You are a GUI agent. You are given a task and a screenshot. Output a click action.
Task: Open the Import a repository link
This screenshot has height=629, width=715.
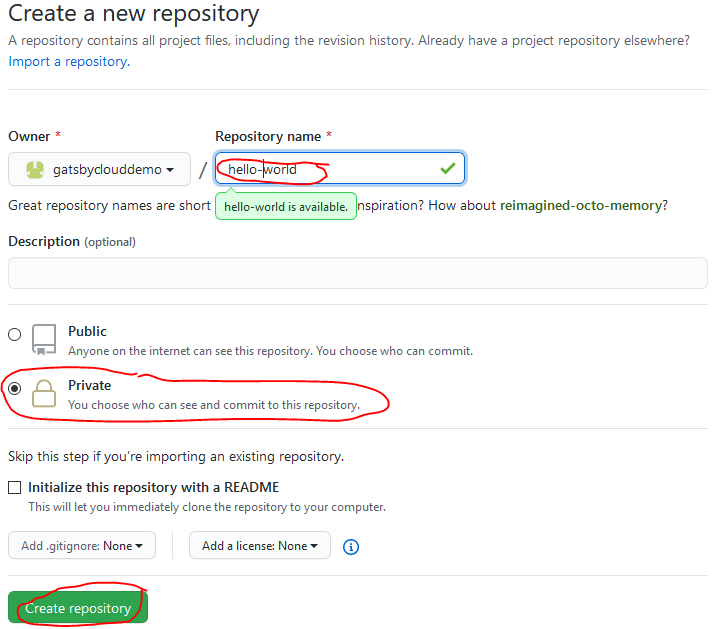click(x=69, y=61)
